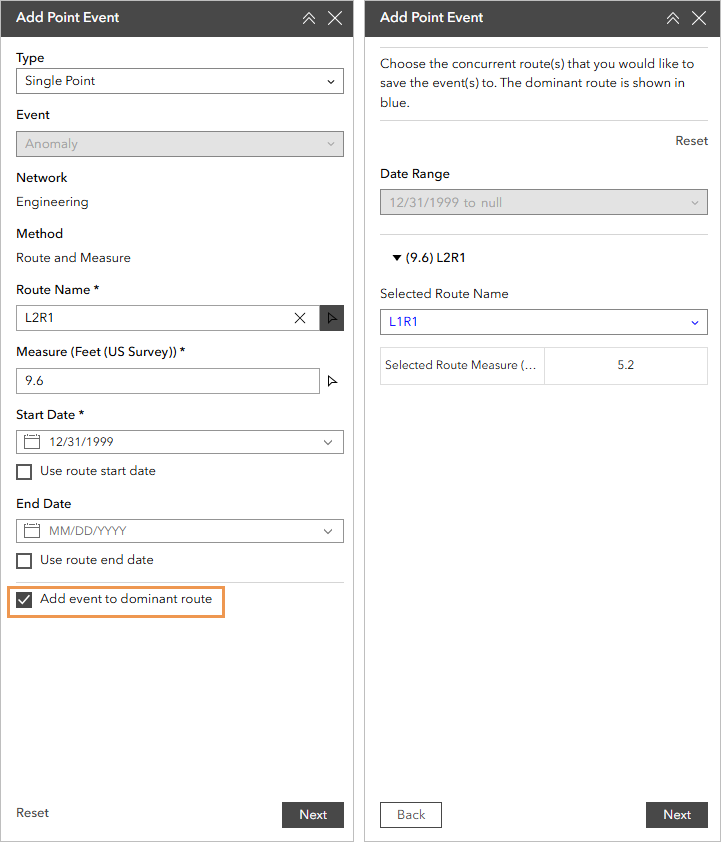Close the right Add Point Event panel
The height and width of the screenshot is (842, 722).
tap(699, 18)
